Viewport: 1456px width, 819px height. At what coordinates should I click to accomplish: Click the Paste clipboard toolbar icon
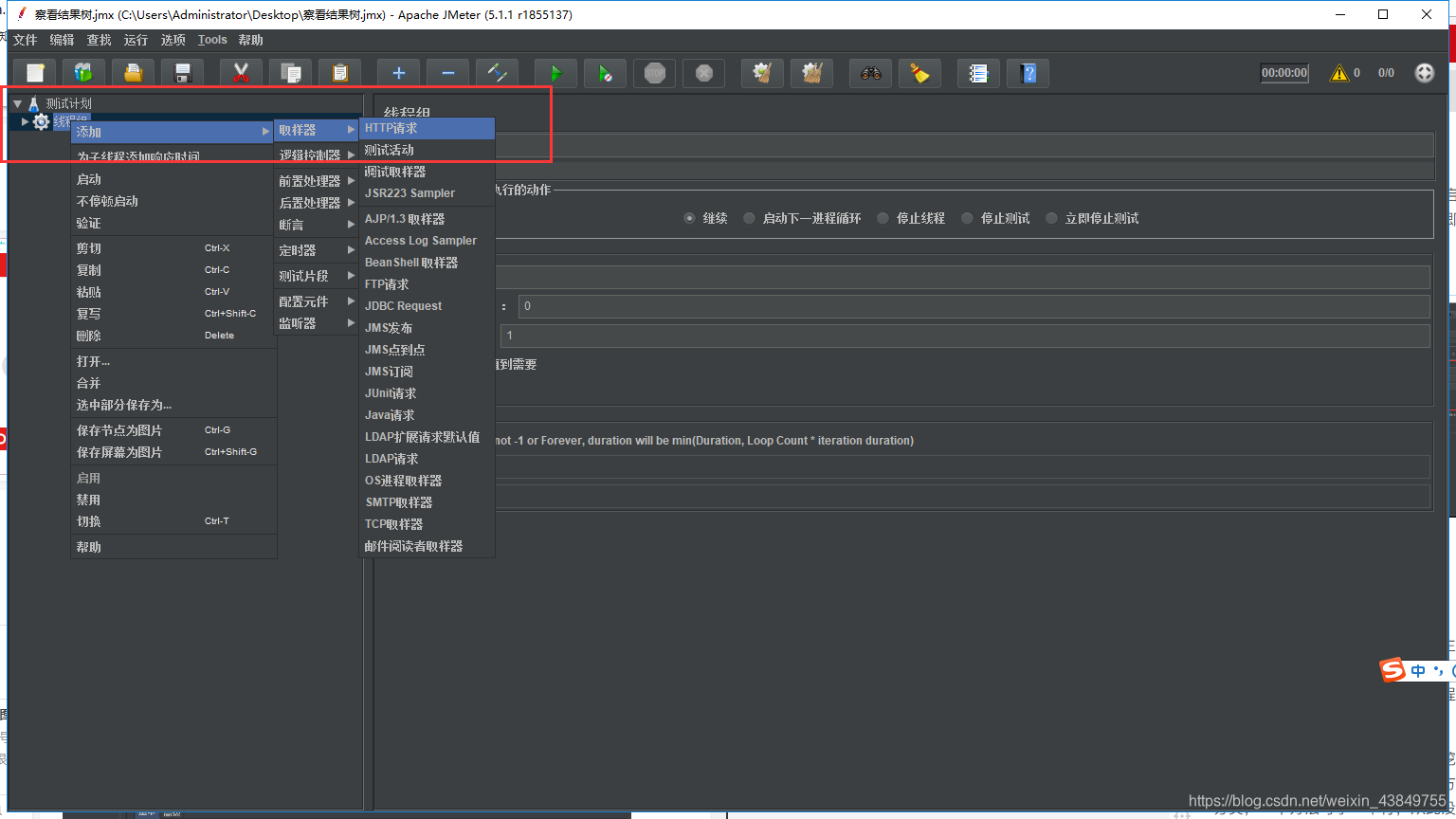(x=340, y=73)
